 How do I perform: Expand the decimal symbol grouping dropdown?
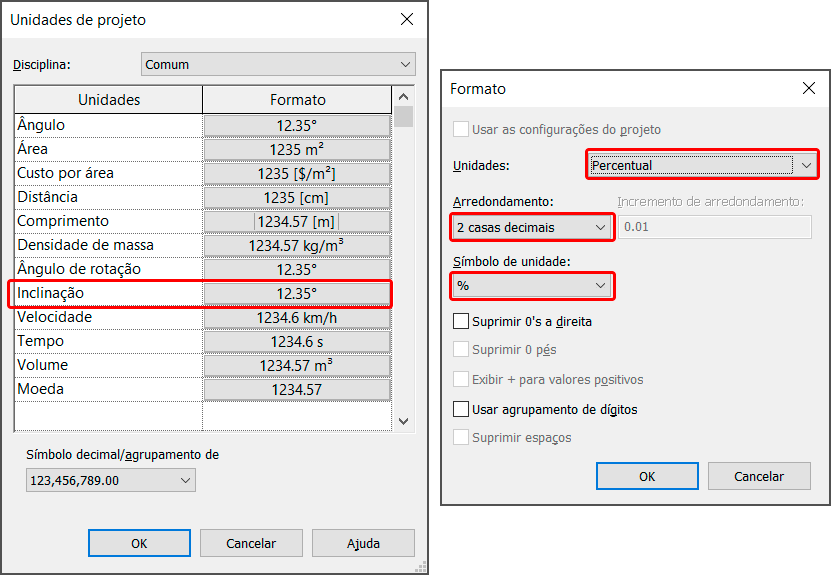110,481
